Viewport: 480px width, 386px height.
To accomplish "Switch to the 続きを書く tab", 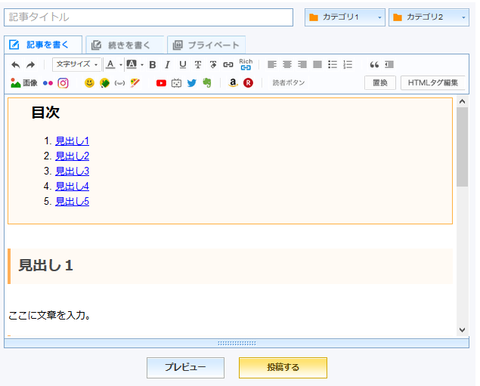I will pos(125,45).
